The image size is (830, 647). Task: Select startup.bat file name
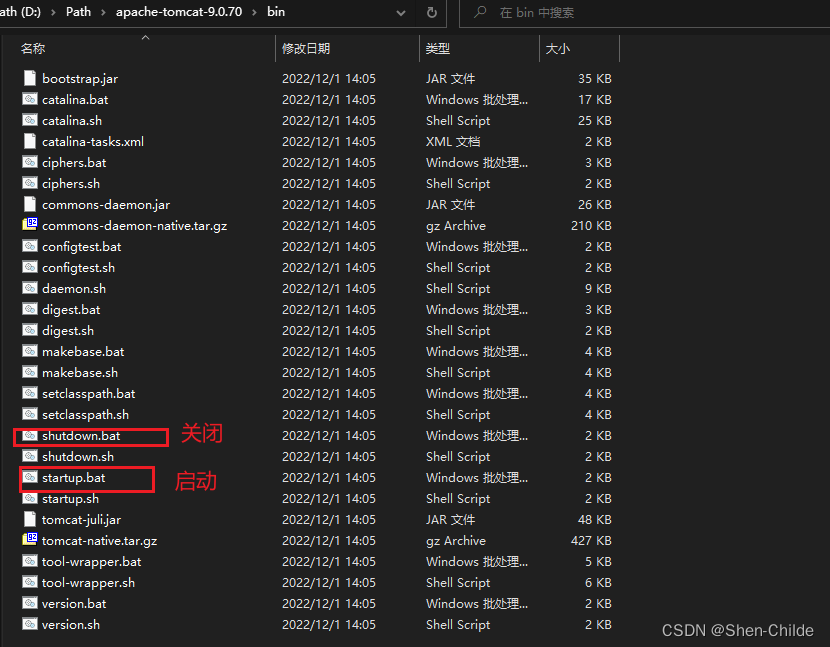point(74,478)
